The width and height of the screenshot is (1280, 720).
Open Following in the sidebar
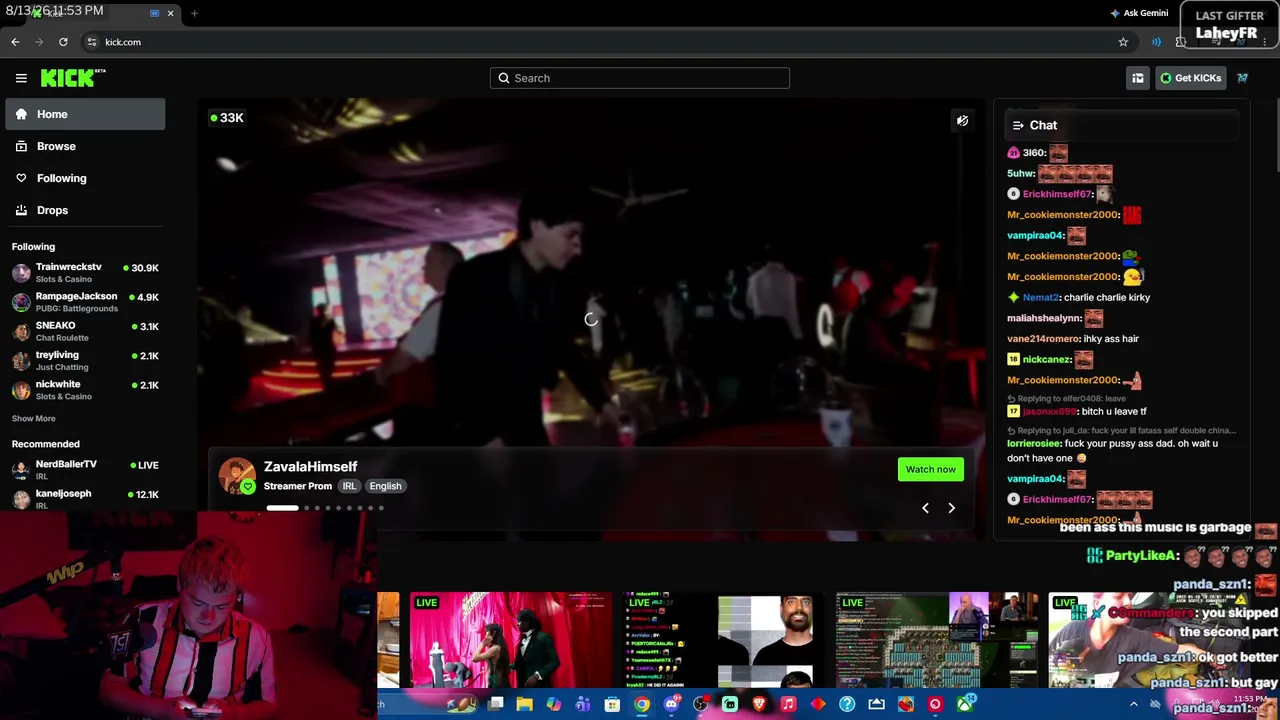[x=85, y=178]
